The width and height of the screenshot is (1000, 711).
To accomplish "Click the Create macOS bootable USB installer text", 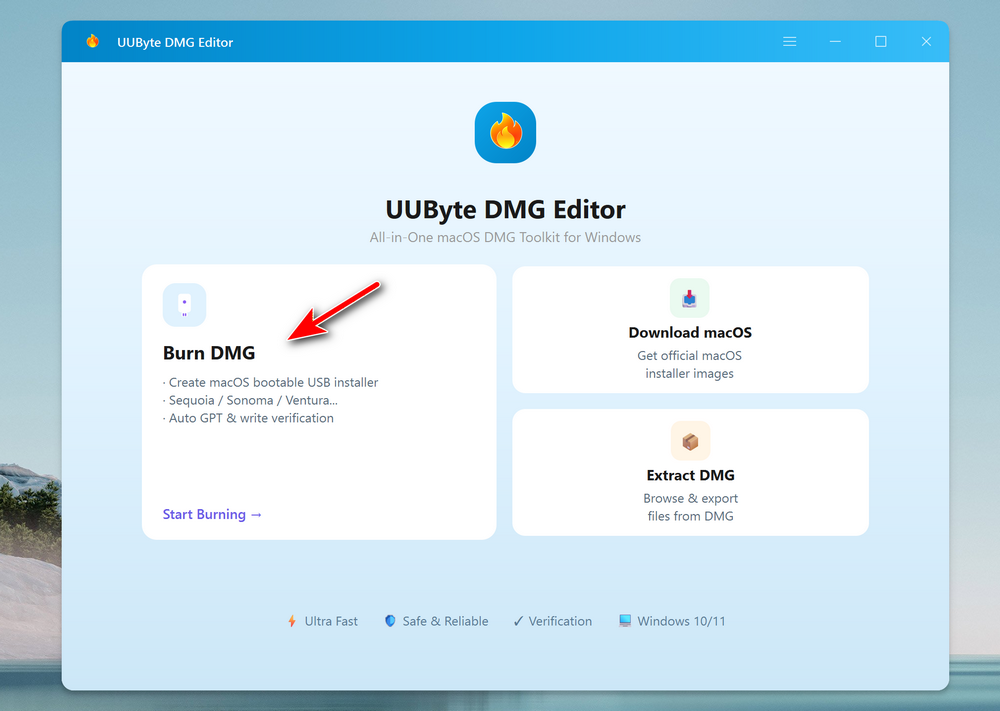I will coord(272,382).
